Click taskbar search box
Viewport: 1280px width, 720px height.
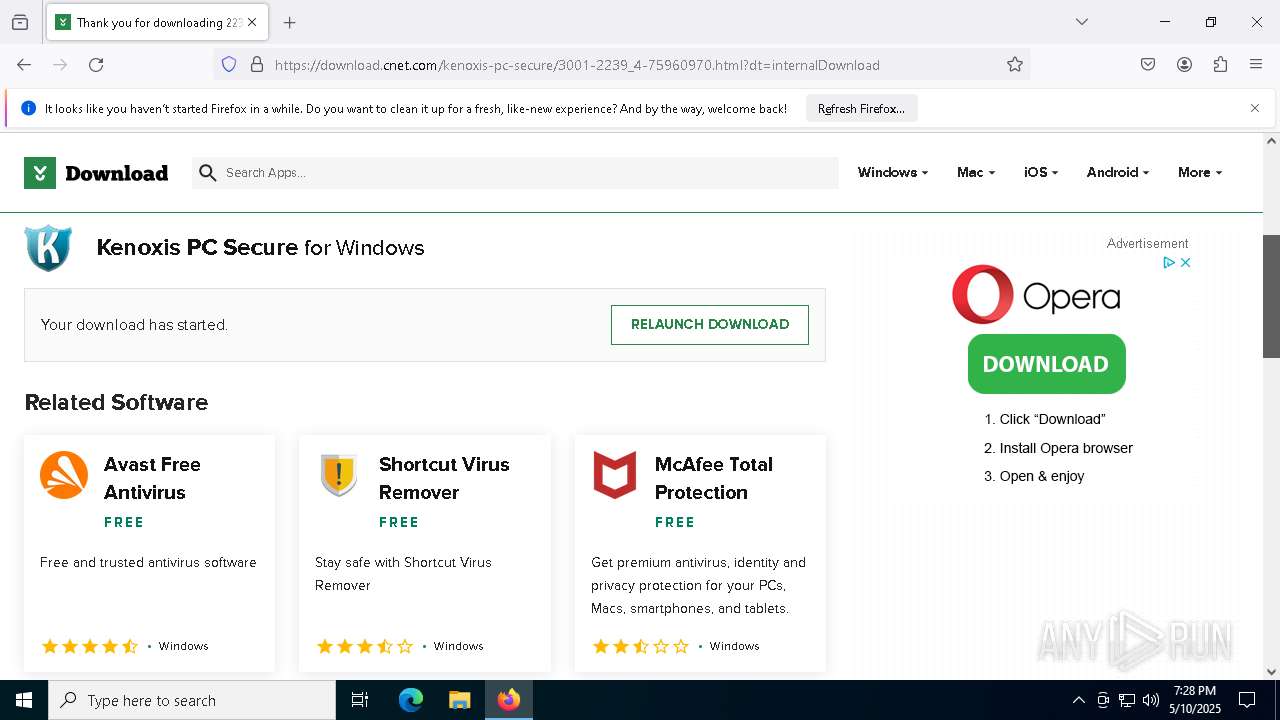coord(192,700)
